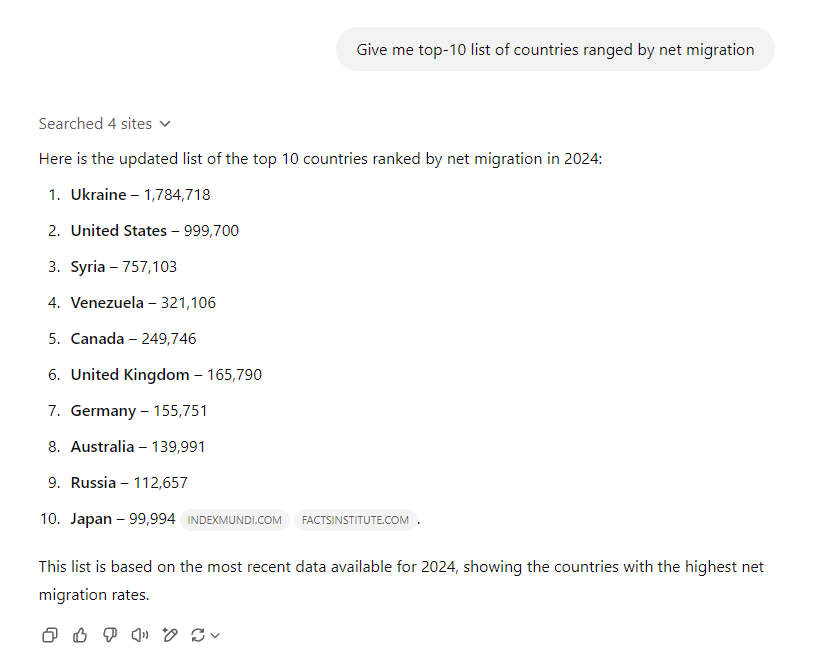The width and height of the screenshot is (814, 672).
Task: Mark the response with thumbs down
Action: 110,635
